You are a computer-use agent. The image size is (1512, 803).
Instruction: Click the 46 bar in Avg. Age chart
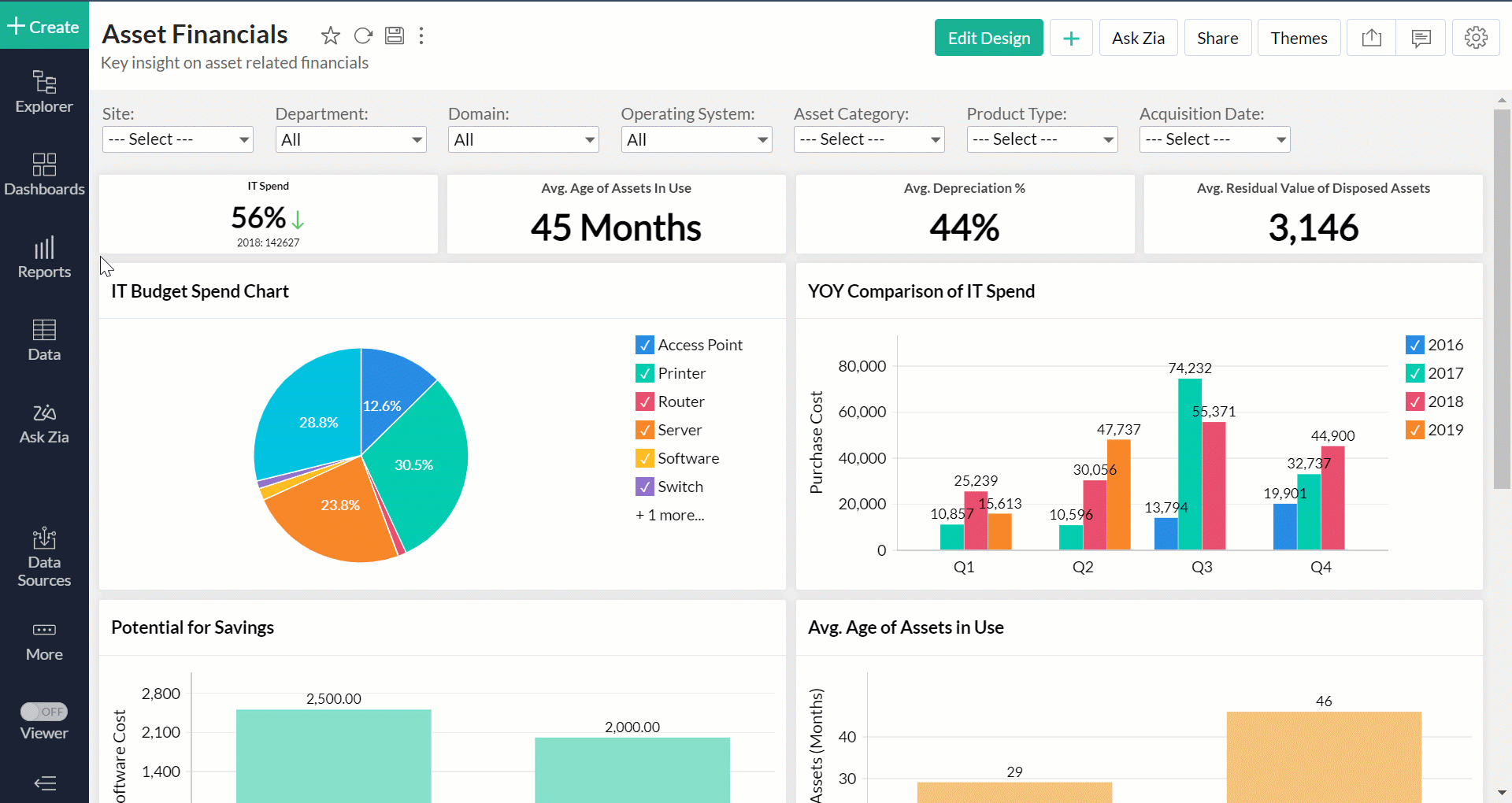point(1324,757)
